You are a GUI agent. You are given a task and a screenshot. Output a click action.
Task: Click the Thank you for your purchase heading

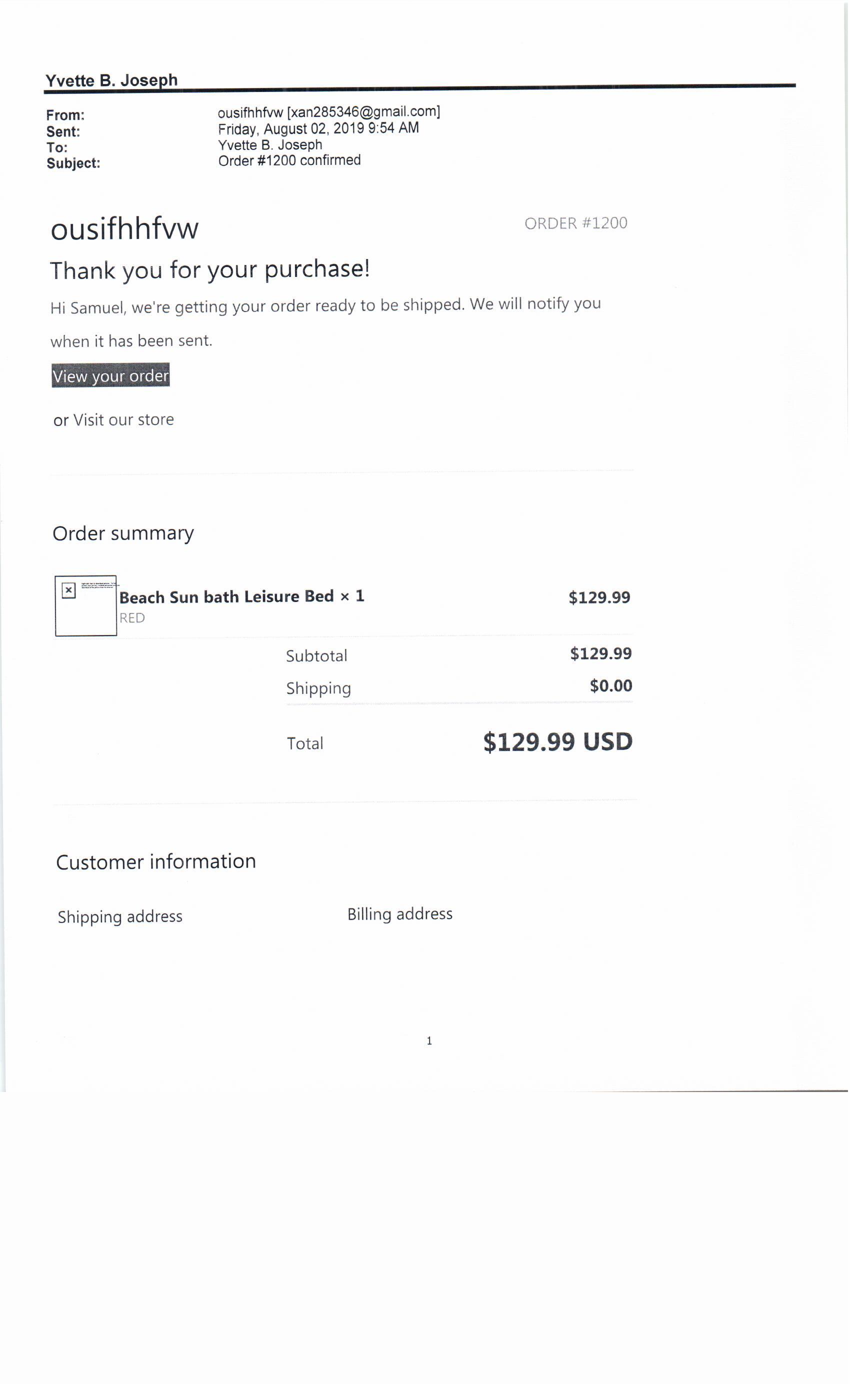[x=210, y=270]
